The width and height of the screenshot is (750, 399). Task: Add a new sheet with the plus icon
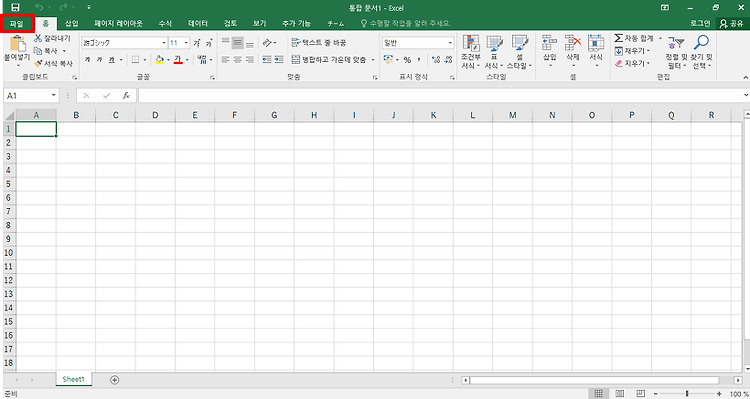click(x=114, y=380)
